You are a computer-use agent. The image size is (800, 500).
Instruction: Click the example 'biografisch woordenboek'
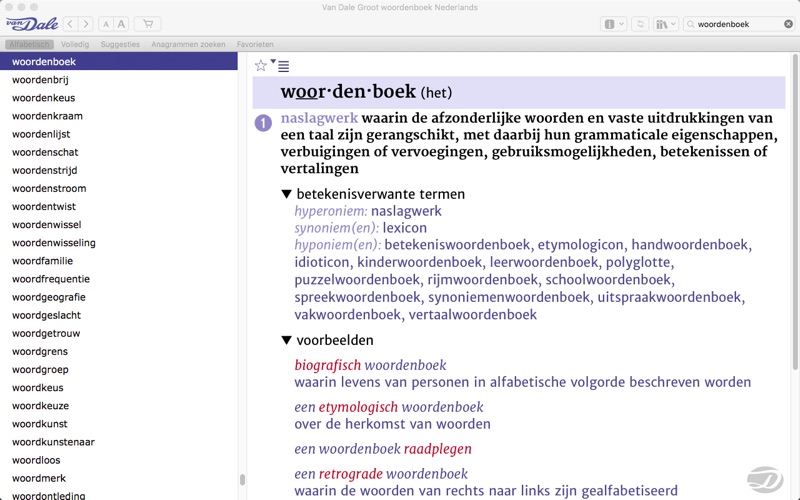tap(370, 365)
